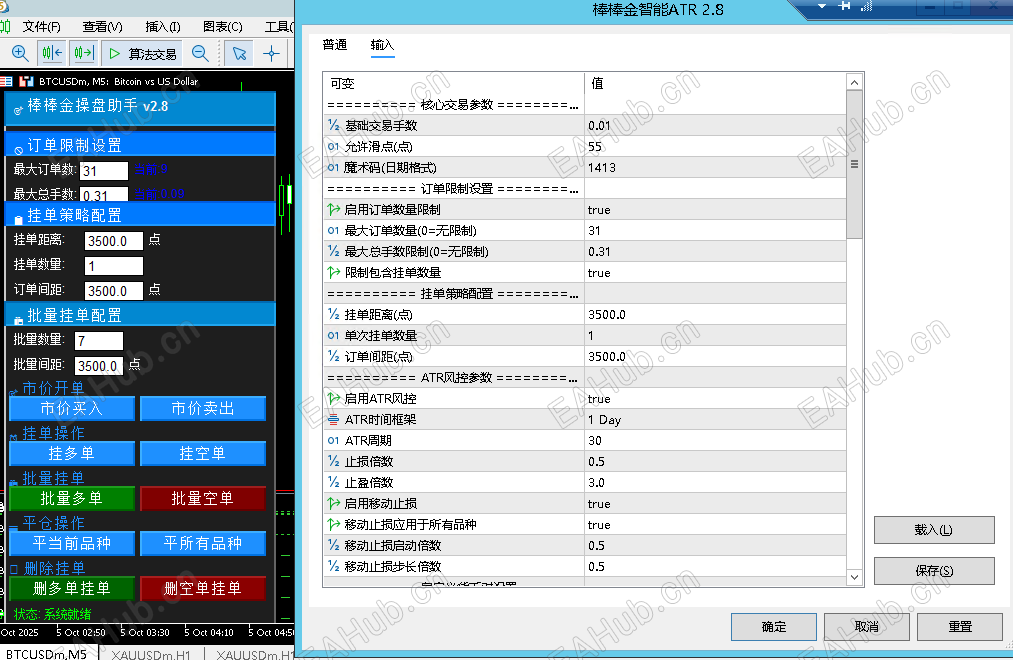Switch to the 普通 tab

[335, 45]
